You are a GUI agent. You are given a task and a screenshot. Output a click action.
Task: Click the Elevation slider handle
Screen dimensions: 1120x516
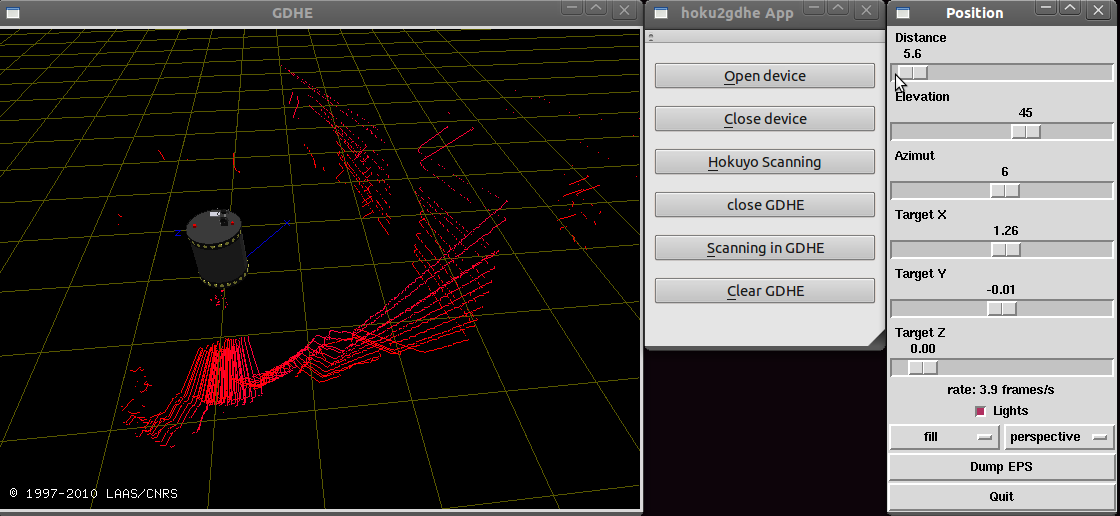(x=1026, y=132)
